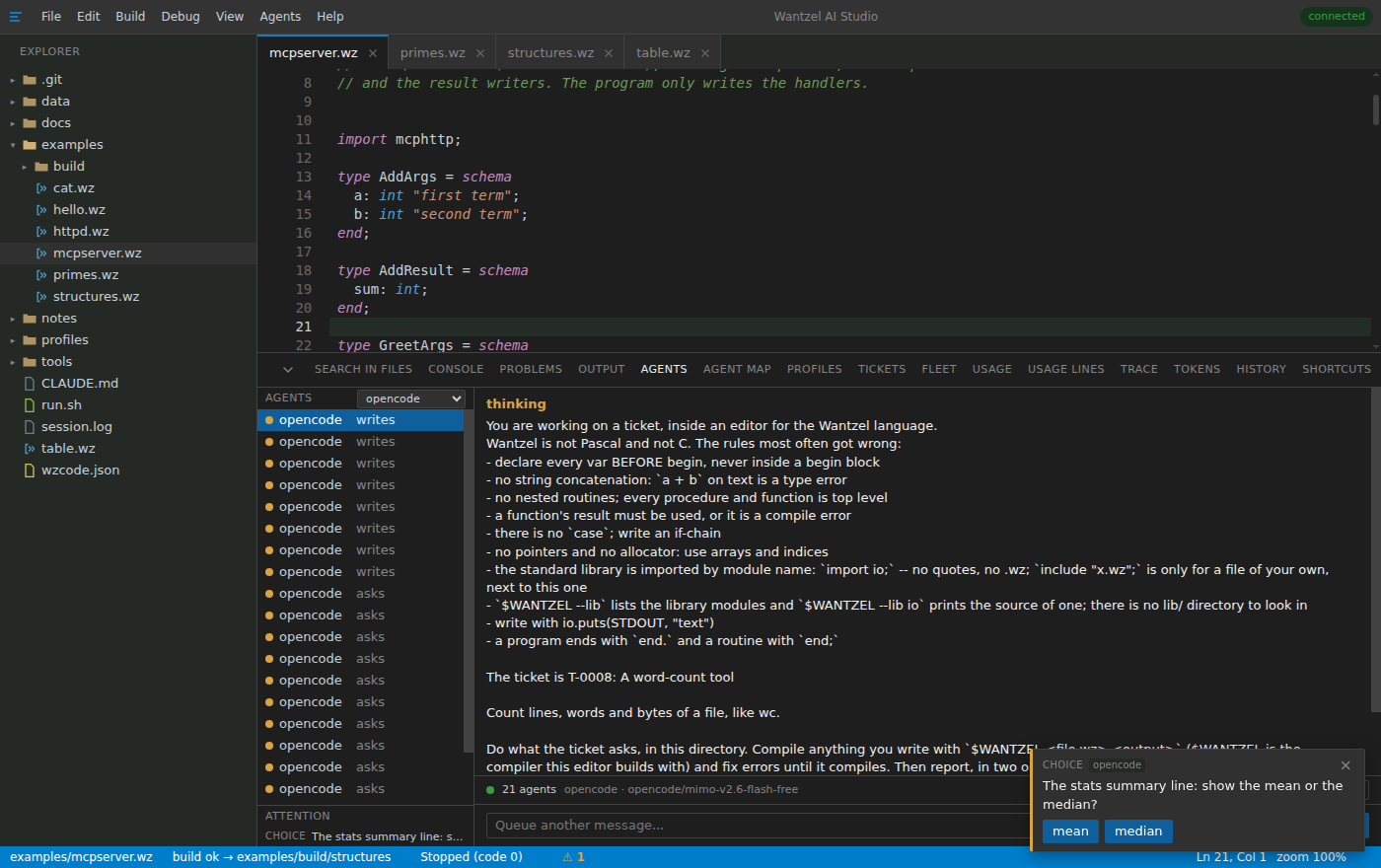Open the hamburger app menu icon

16,17
